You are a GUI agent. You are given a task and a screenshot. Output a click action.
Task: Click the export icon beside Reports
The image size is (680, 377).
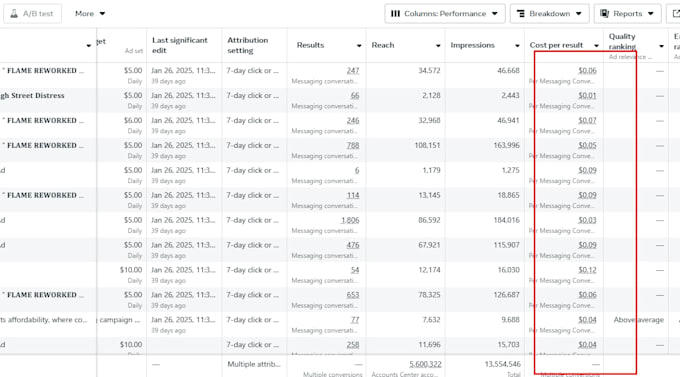pyautogui.click(x=675, y=13)
